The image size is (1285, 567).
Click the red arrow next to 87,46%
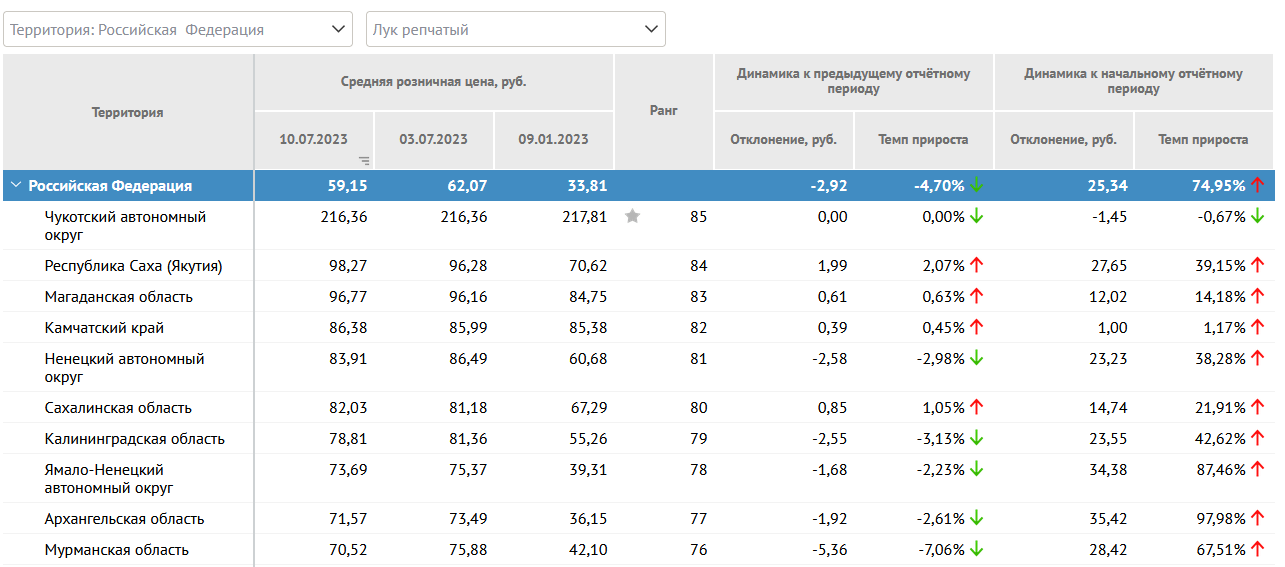[1257, 469]
